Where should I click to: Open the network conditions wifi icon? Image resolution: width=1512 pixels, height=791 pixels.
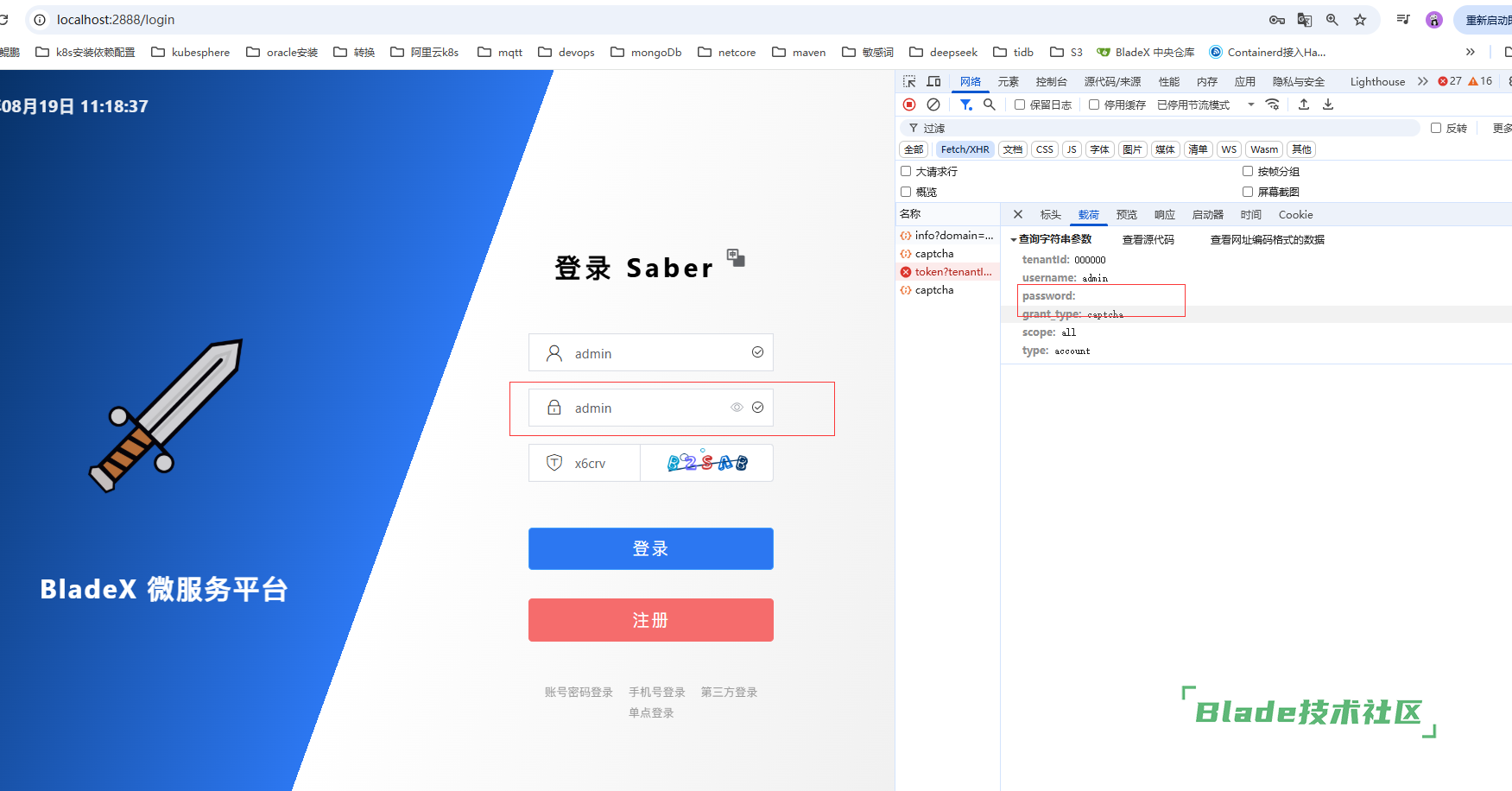tap(1273, 104)
